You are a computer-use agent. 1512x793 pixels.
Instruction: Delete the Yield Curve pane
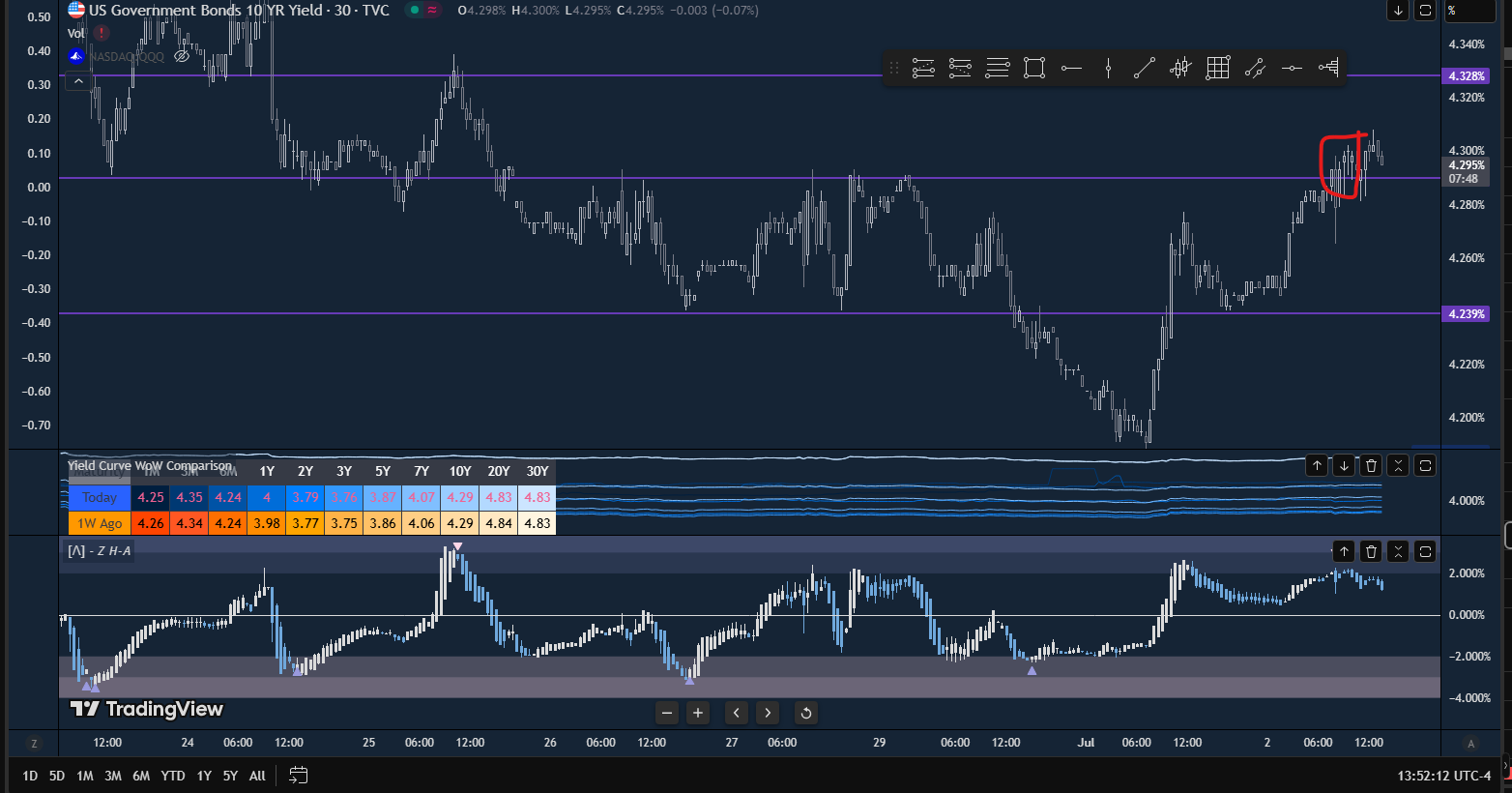pyautogui.click(x=1371, y=466)
